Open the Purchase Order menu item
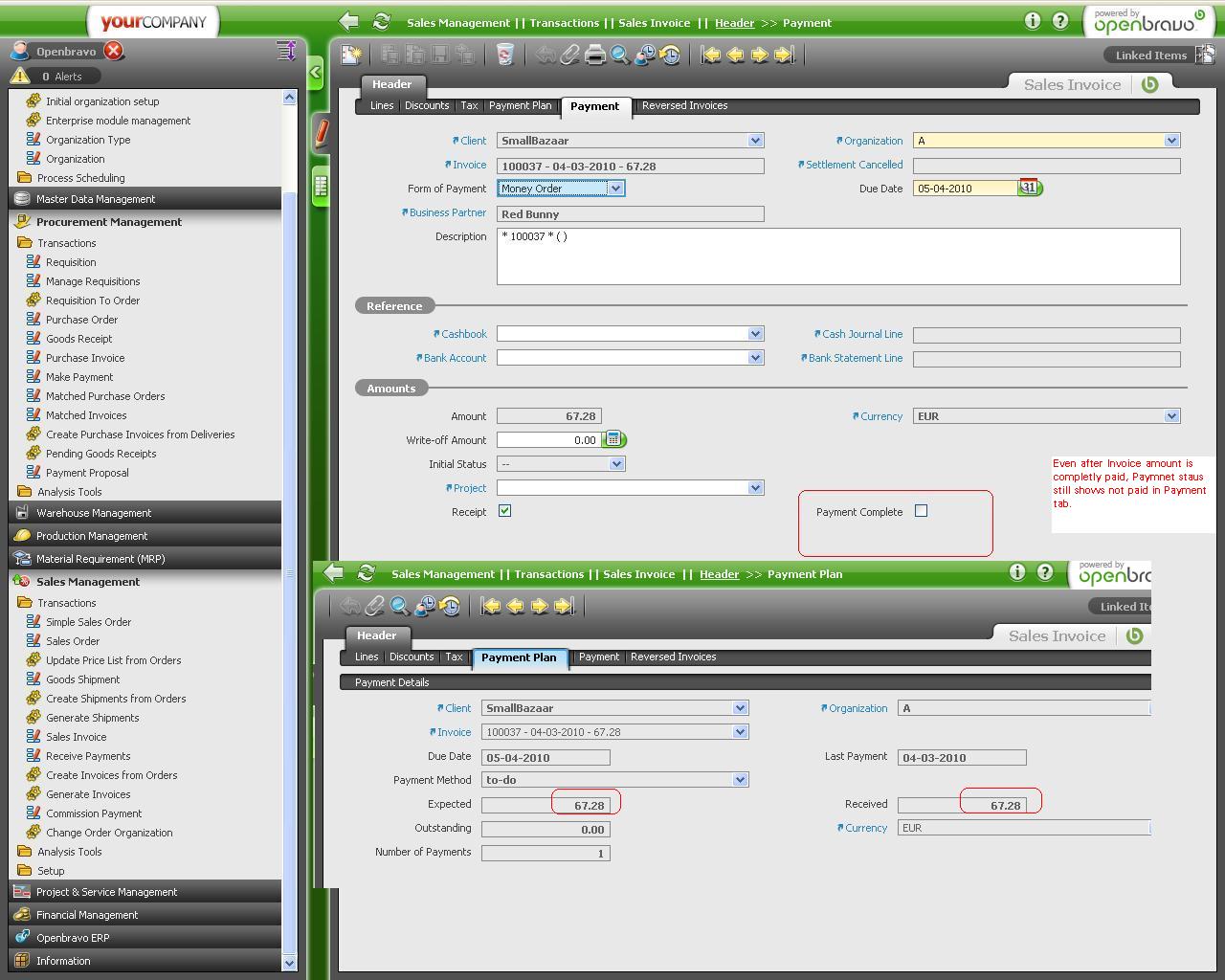 (x=82, y=320)
